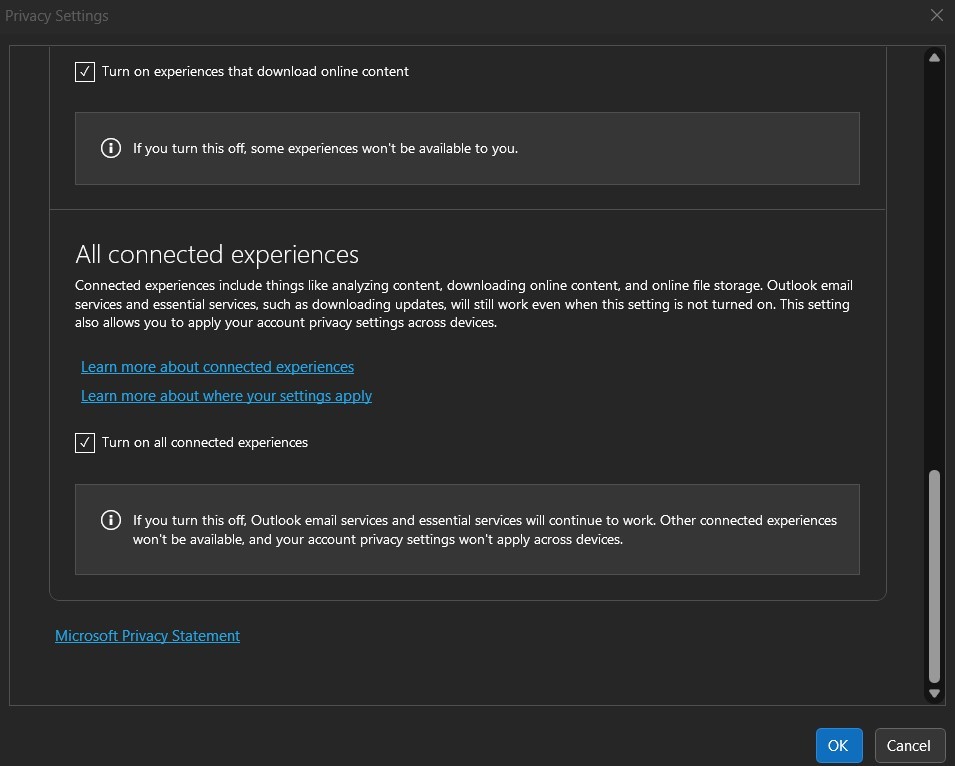Image resolution: width=955 pixels, height=766 pixels.
Task: Open the Microsoft Privacy Statement link
Action: pyautogui.click(x=147, y=636)
